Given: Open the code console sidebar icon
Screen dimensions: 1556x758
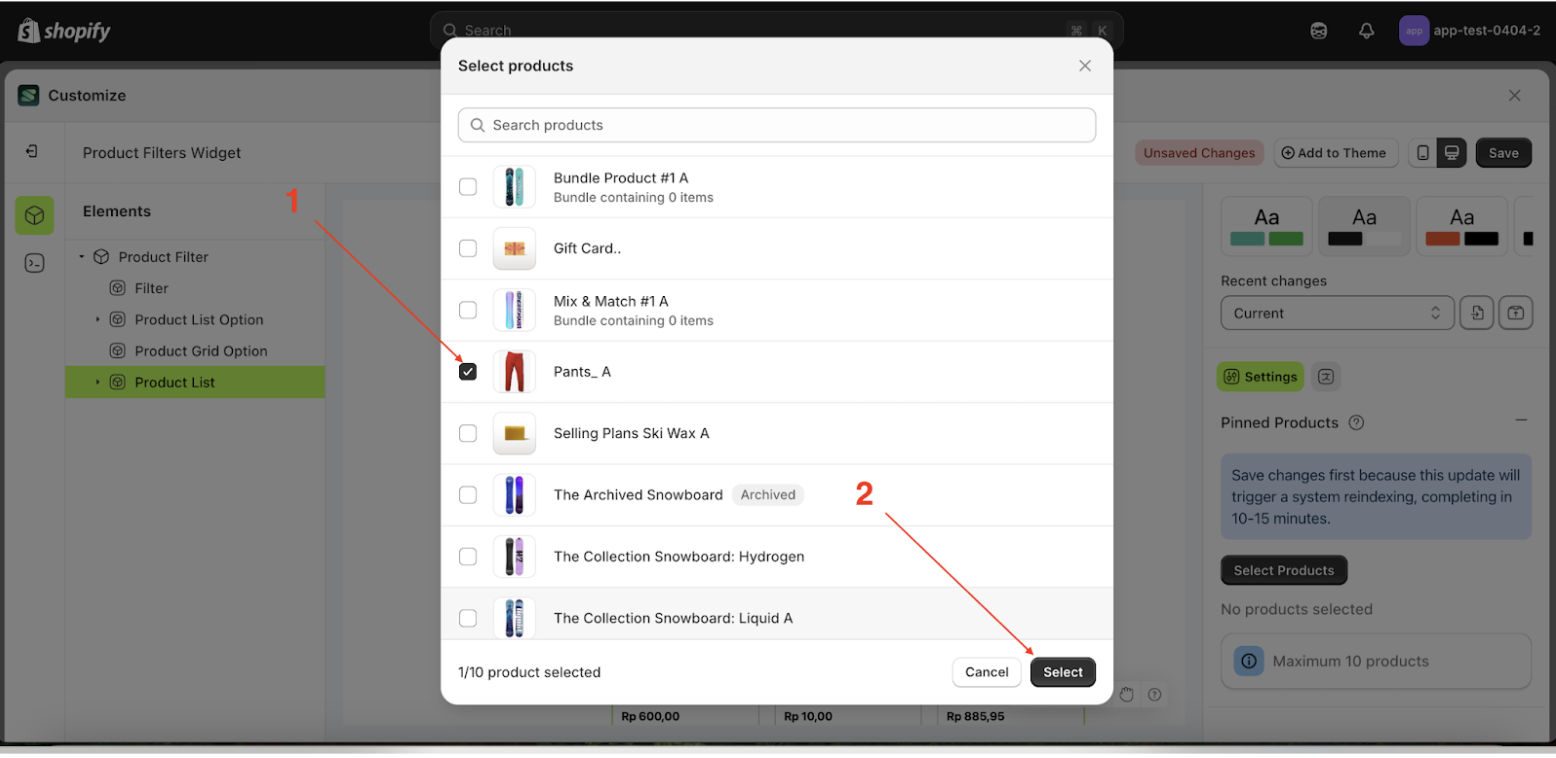Looking at the screenshot, I should pyautogui.click(x=34, y=264).
